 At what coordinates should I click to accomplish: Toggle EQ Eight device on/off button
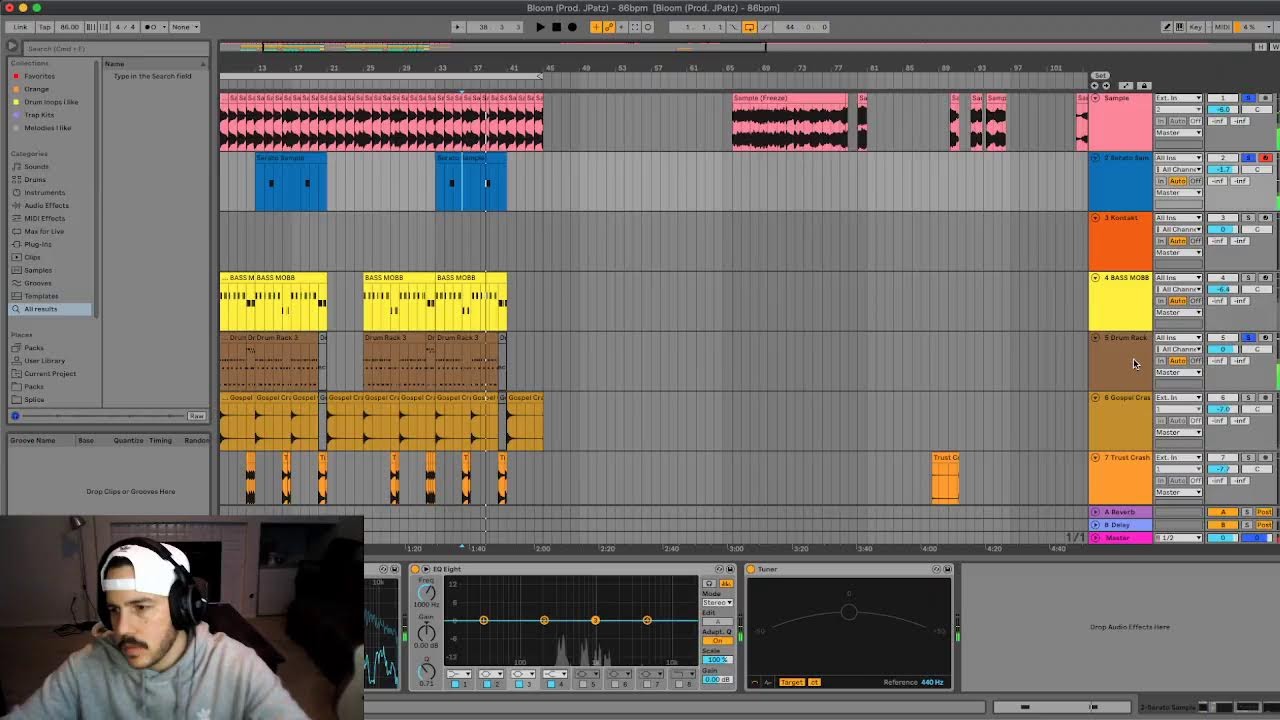[415, 569]
